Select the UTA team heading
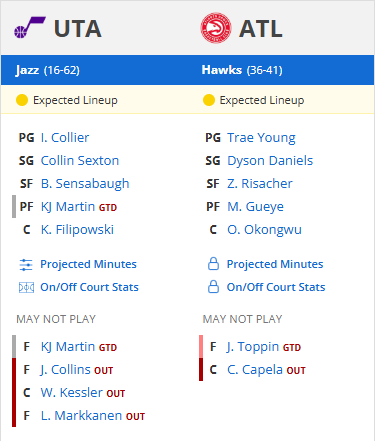 click(78, 29)
